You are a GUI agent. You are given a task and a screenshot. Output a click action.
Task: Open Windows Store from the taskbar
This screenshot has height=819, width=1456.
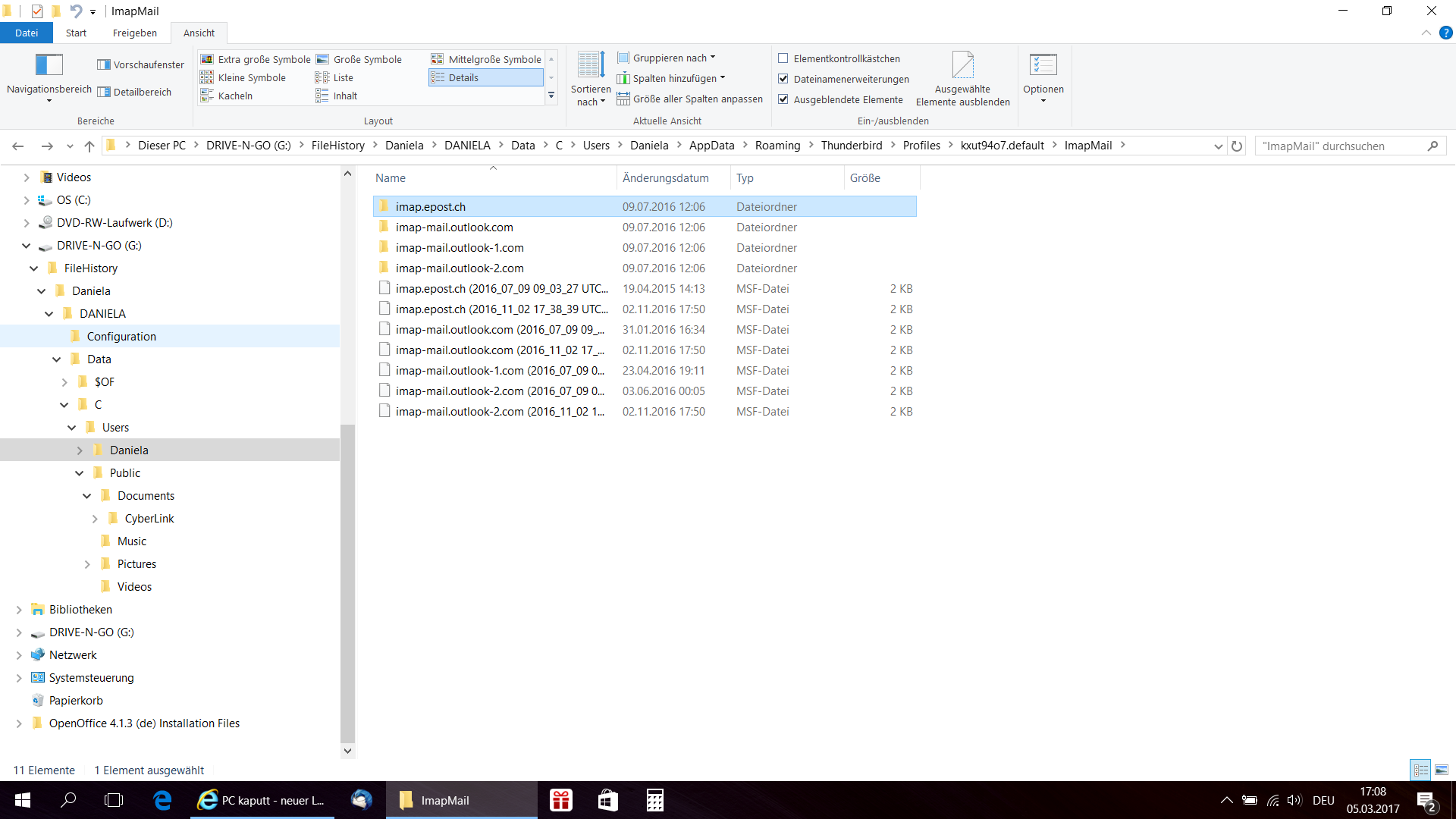(x=607, y=800)
